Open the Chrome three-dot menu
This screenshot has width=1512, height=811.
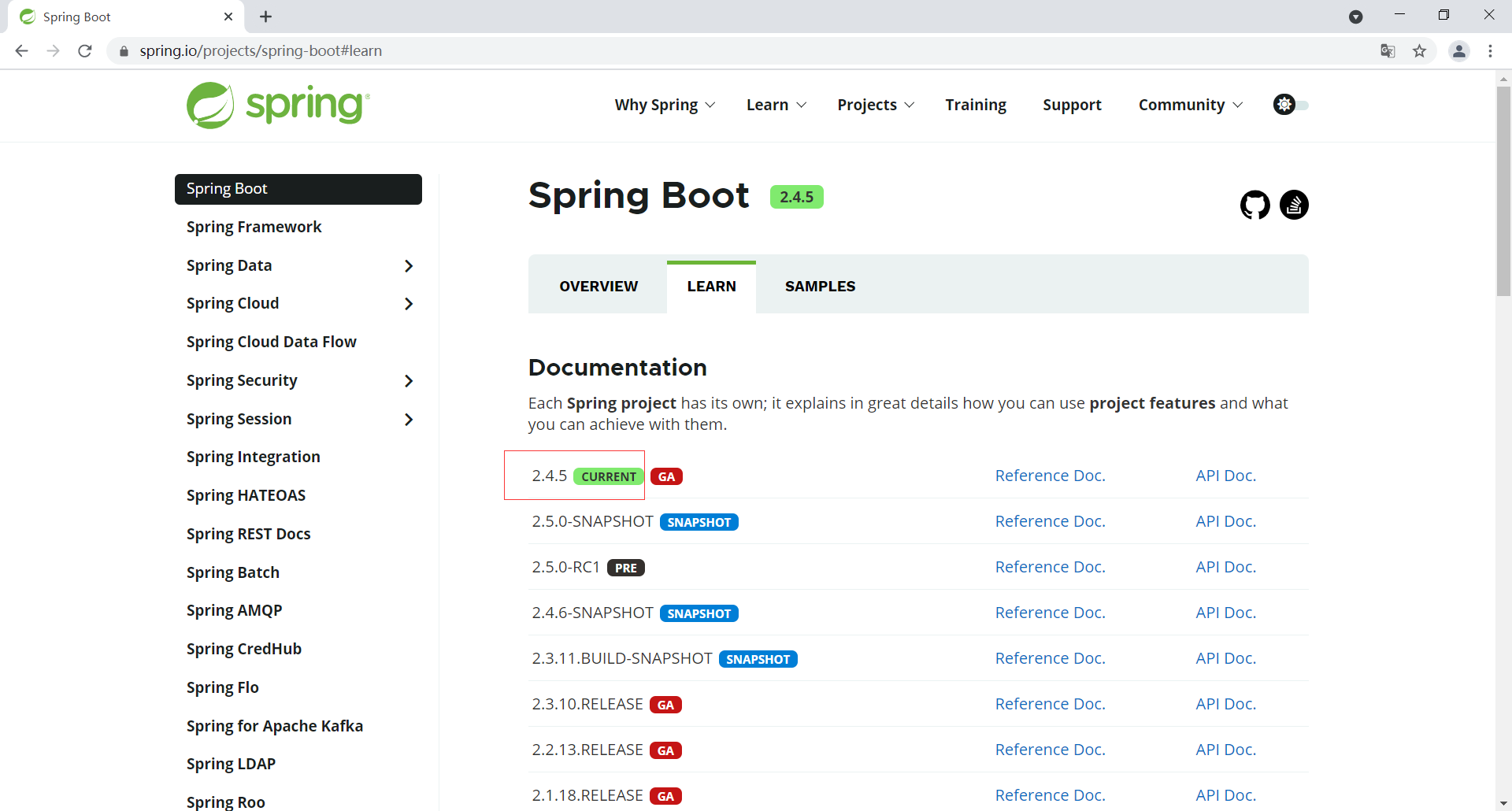click(1490, 51)
